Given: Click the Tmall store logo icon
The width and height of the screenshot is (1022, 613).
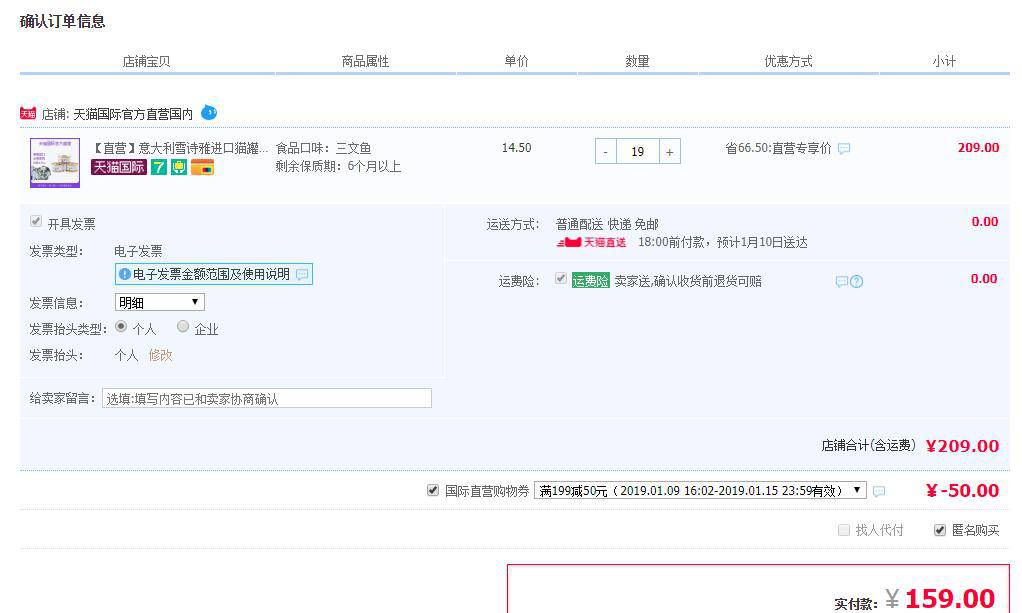Looking at the screenshot, I should pos(28,113).
